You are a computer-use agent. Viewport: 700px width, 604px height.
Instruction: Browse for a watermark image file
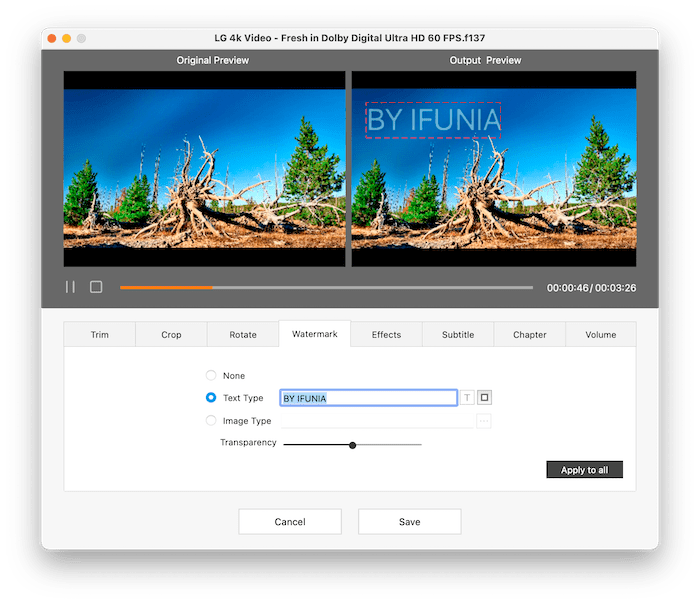click(x=484, y=421)
